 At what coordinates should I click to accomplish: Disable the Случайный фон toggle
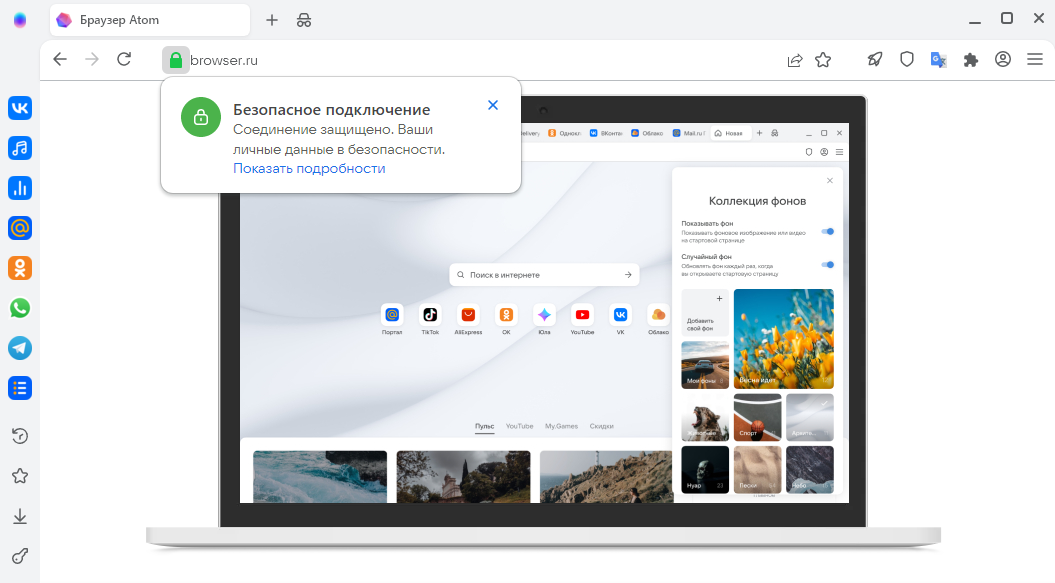[x=828, y=265]
